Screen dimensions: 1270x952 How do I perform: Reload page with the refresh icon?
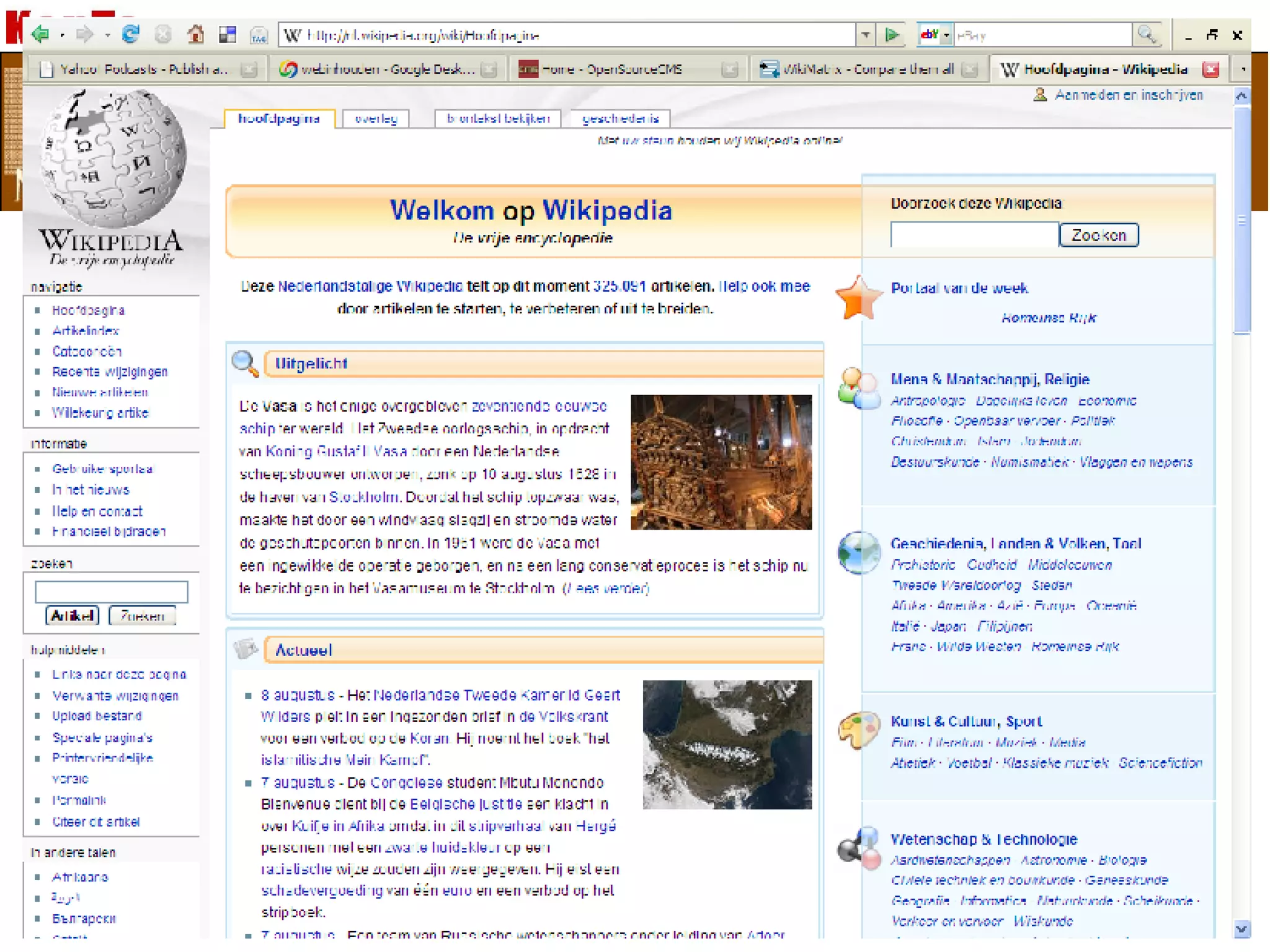(x=130, y=34)
